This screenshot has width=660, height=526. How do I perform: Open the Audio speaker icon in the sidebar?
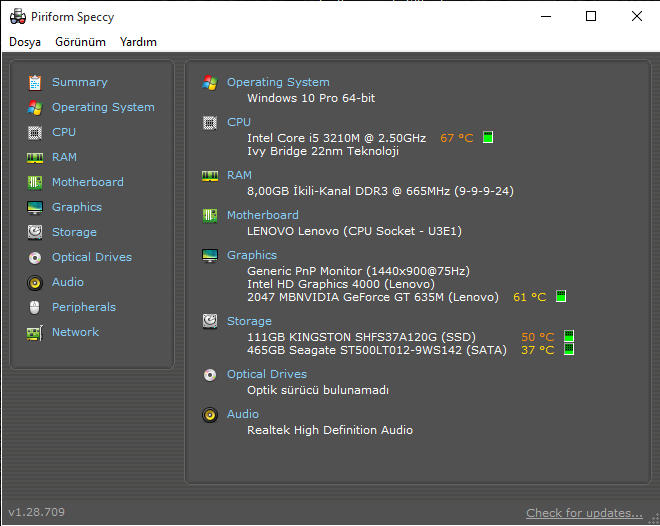pyautogui.click(x=35, y=283)
